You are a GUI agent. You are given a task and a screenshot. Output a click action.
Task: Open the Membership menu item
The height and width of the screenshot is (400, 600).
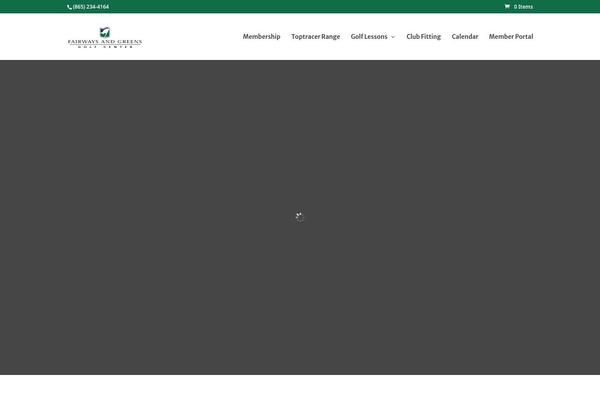click(x=261, y=37)
